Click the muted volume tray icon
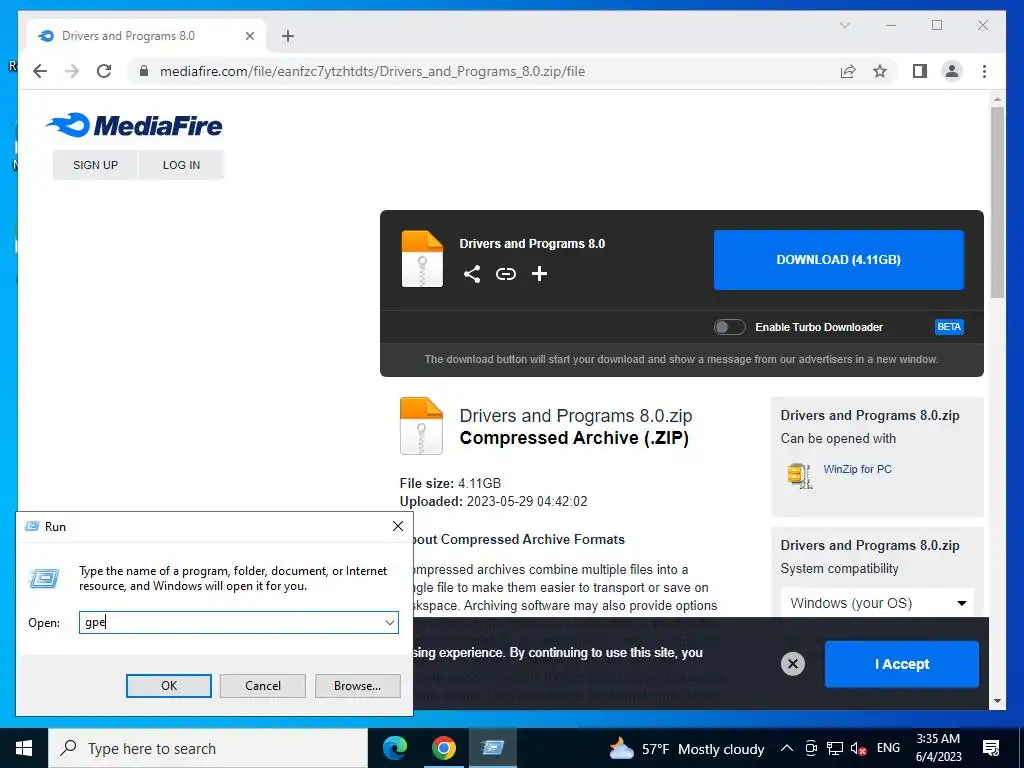The height and width of the screenshot is (768, 1024). (859, 748)
